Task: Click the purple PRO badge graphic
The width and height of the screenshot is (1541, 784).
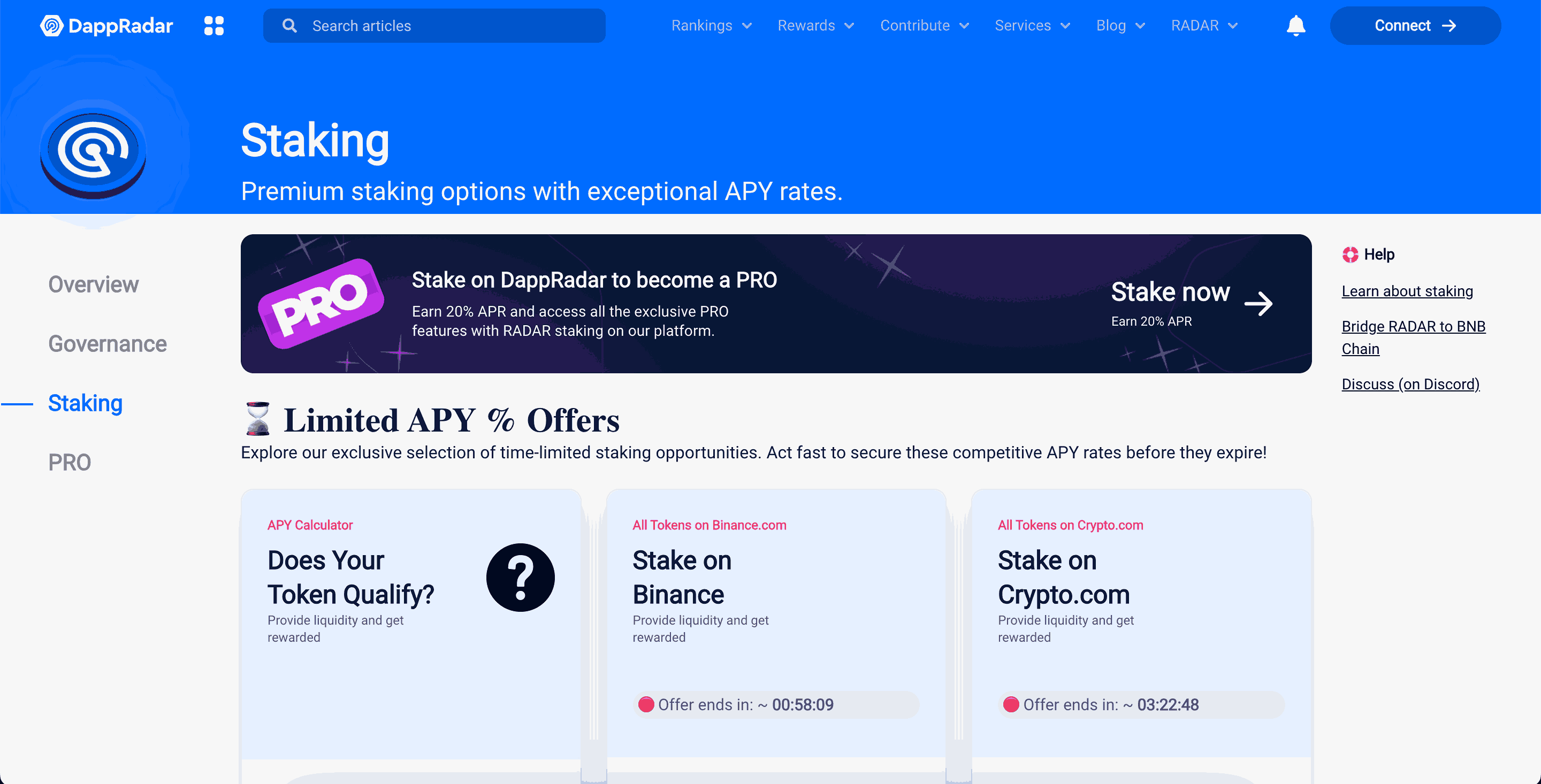Action: (321, 303)
